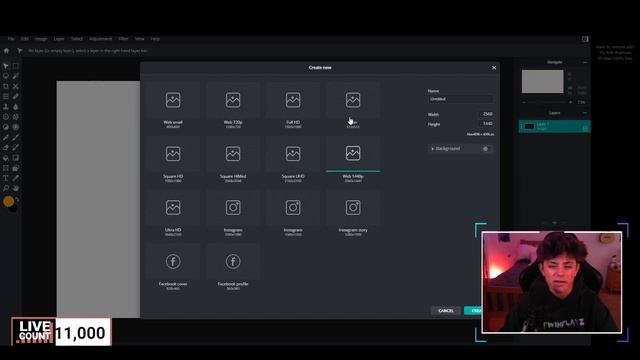Viewport: 640px width, 360px height.
Task: Select the Blur droplet tool
Action: (x=16, y=107)
